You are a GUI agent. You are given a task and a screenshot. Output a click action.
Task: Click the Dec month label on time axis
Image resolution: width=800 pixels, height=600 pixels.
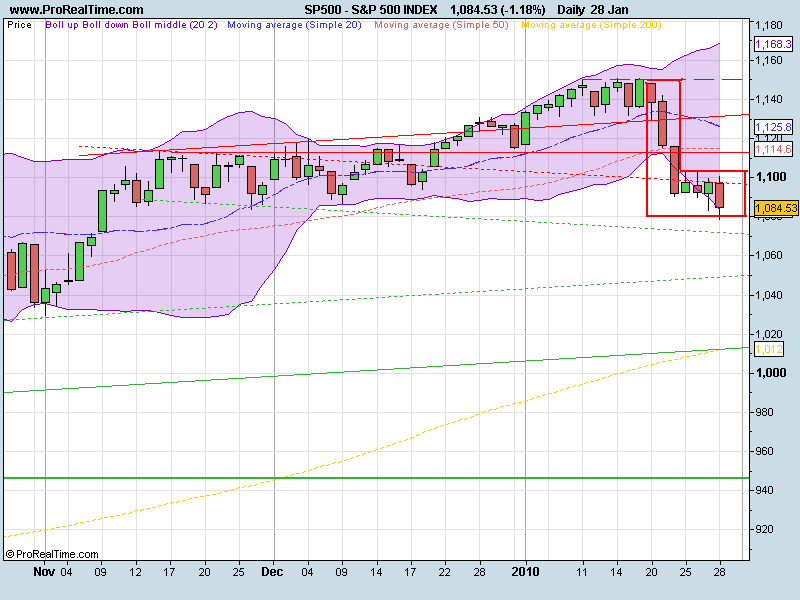coord(272,571)
